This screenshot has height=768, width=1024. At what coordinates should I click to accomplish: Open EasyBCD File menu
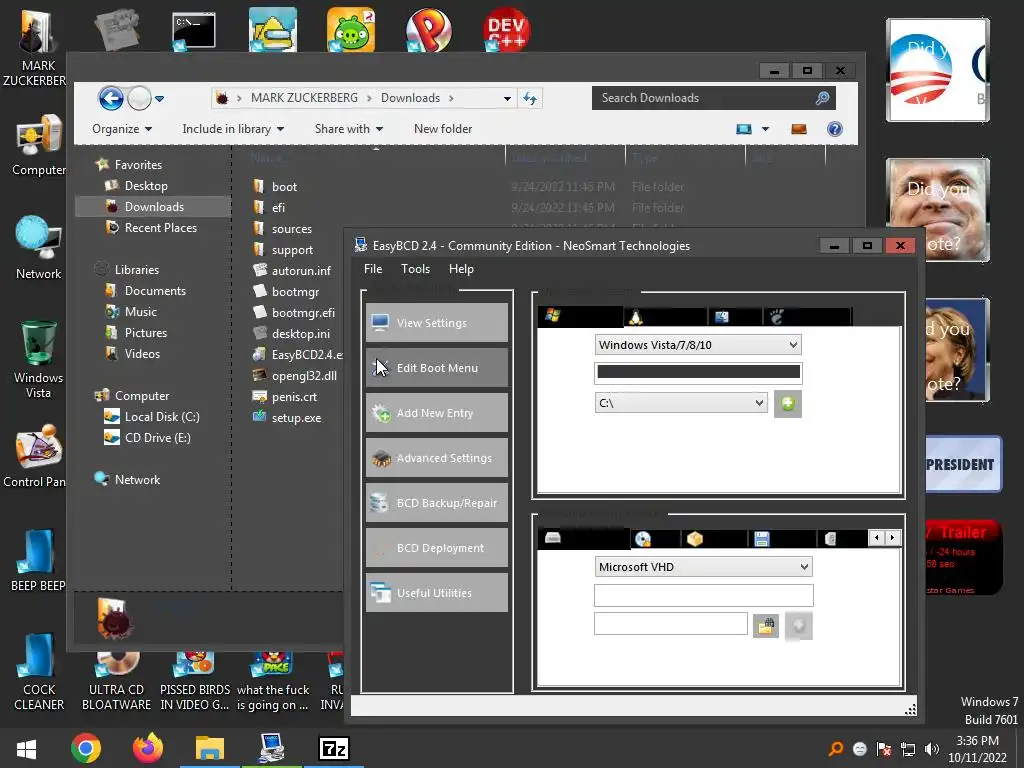coord(373,269)
